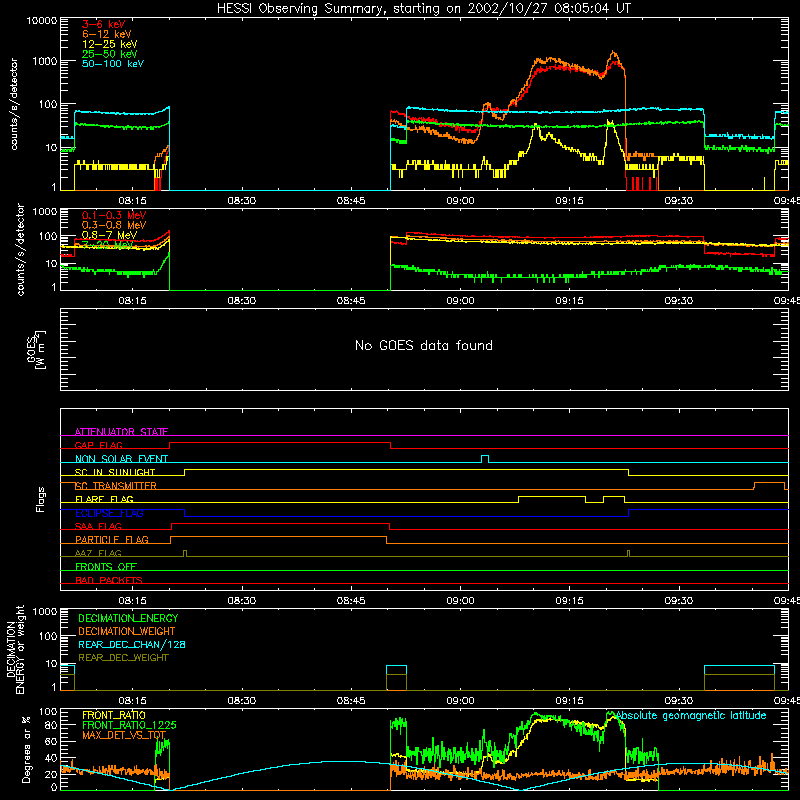The height and width of the screenshot is (800, 800).
Task: Click the green 25-50 keV legend entry
Action: pyautogui.click(x=110, y=54)
